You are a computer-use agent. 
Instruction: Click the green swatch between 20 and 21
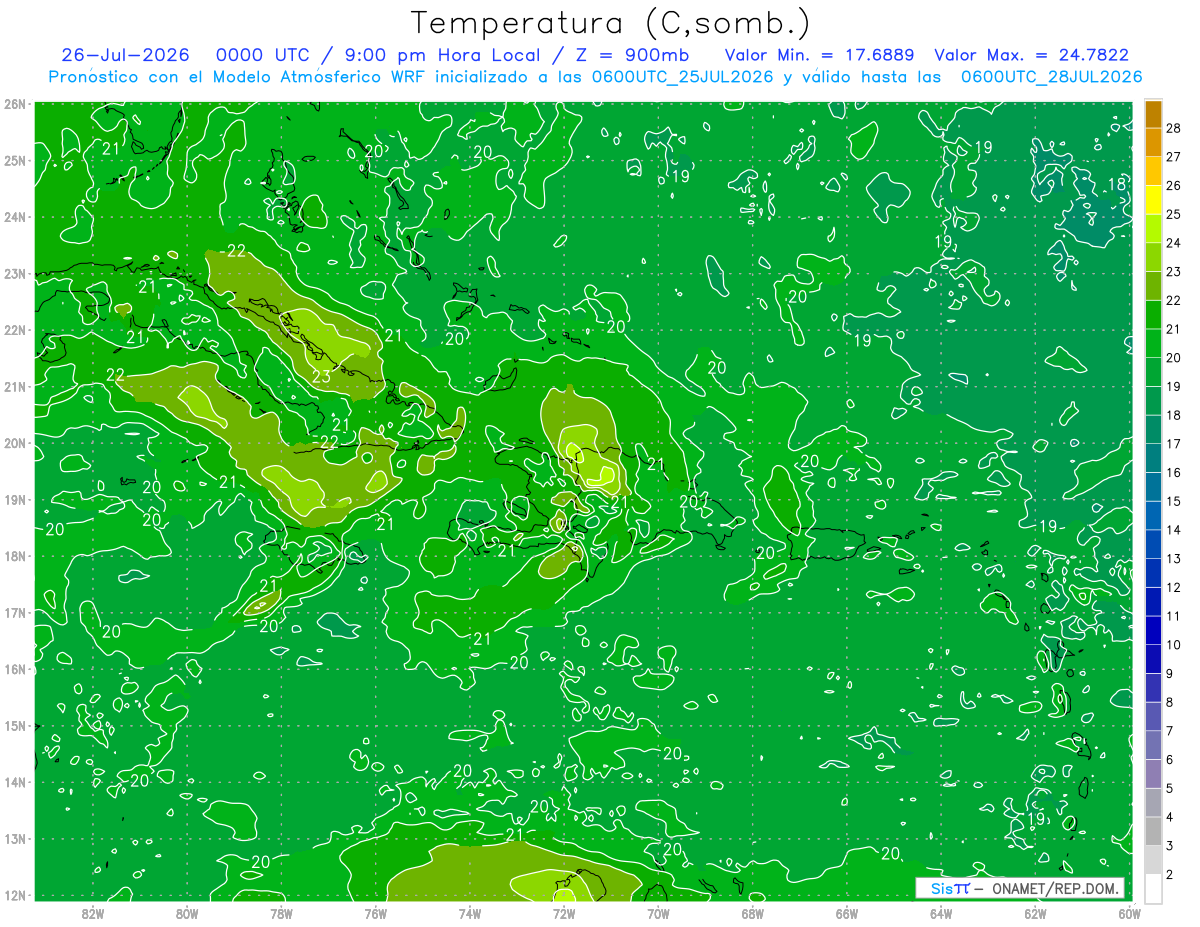[1153, 344]
